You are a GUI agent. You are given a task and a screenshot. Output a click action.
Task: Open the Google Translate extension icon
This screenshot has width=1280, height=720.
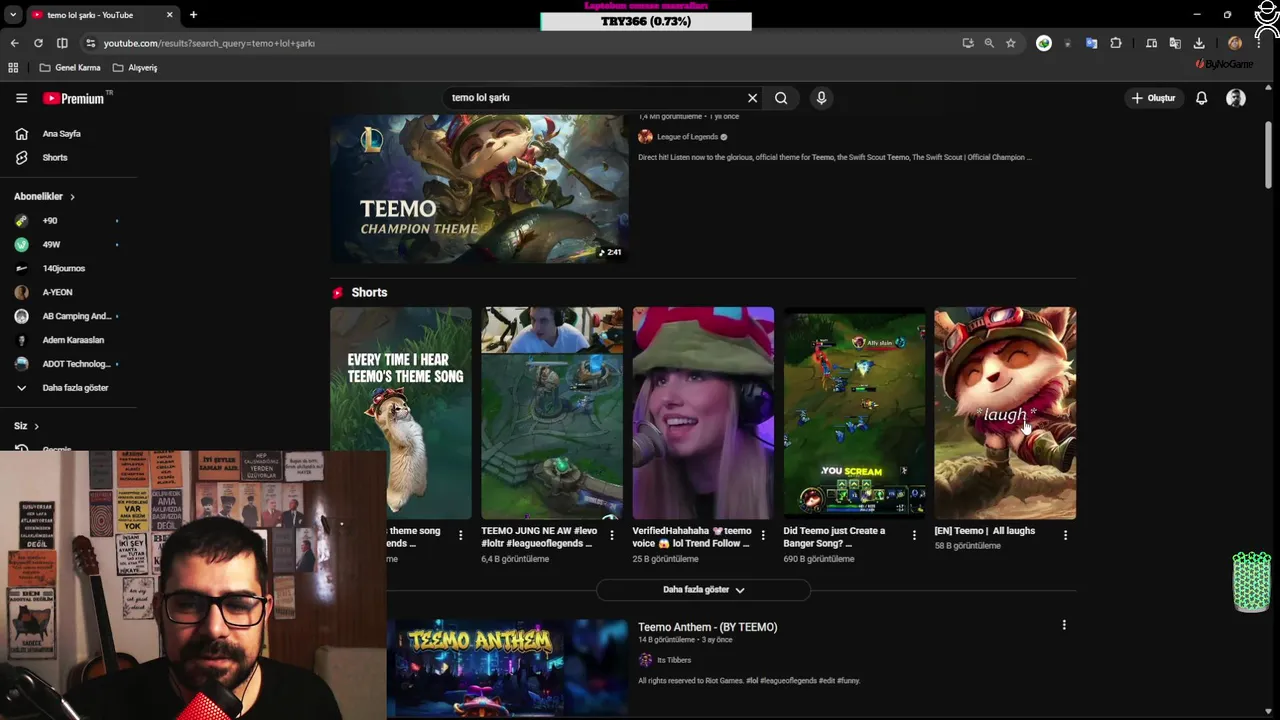[1091, 43]
